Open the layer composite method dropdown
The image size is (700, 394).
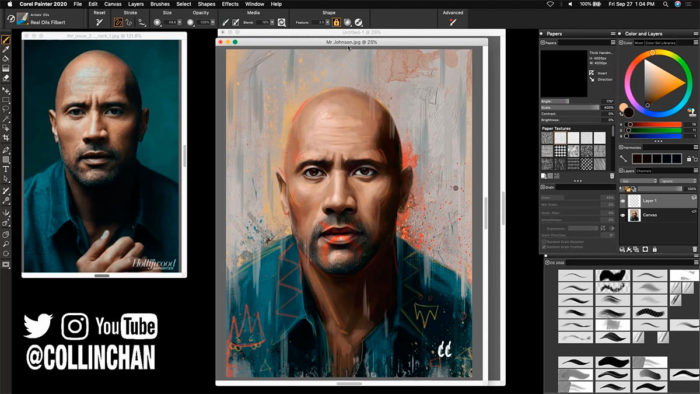coord(638,181)
